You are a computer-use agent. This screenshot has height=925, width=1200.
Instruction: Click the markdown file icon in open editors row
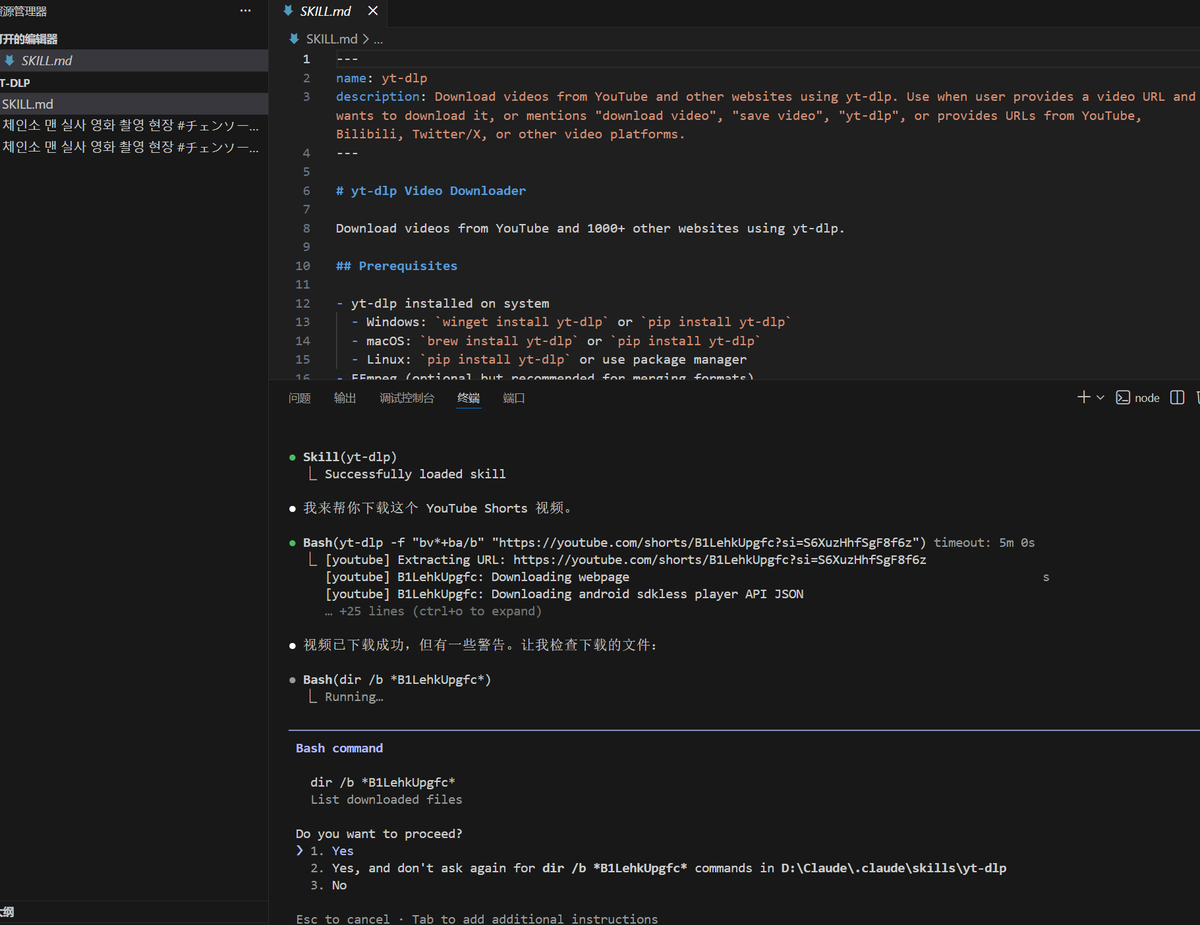[x=10, y=61]
